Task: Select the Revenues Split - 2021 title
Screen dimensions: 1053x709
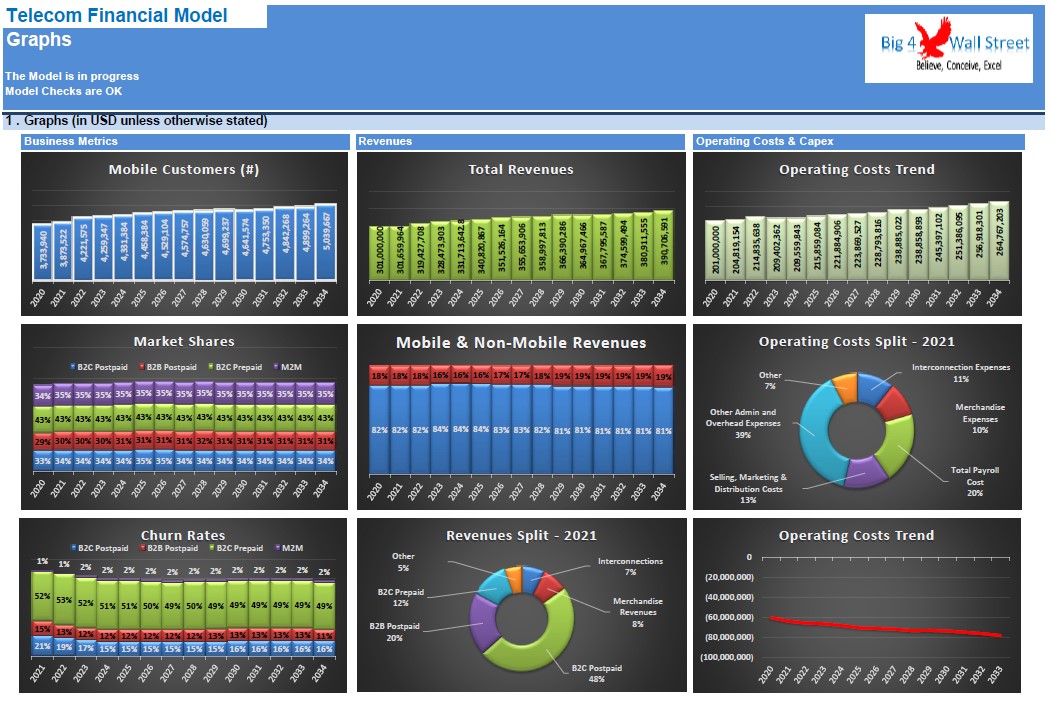Action: tap(521, 535)
